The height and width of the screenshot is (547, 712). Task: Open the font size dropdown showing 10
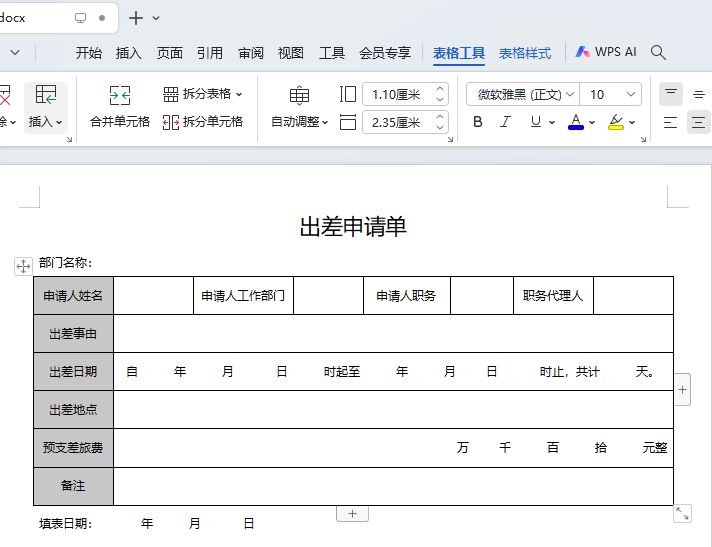click(x=630, y=95)
